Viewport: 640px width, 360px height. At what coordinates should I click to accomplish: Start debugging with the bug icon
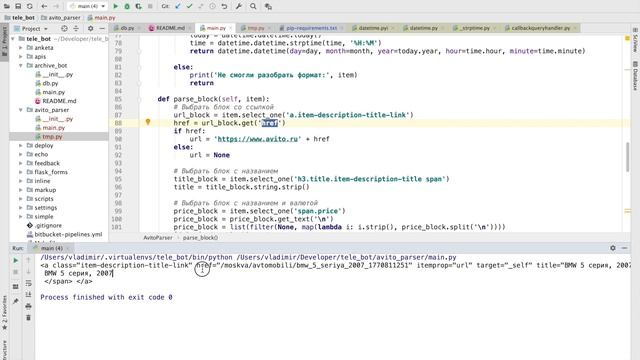click(x=127, y=7)
